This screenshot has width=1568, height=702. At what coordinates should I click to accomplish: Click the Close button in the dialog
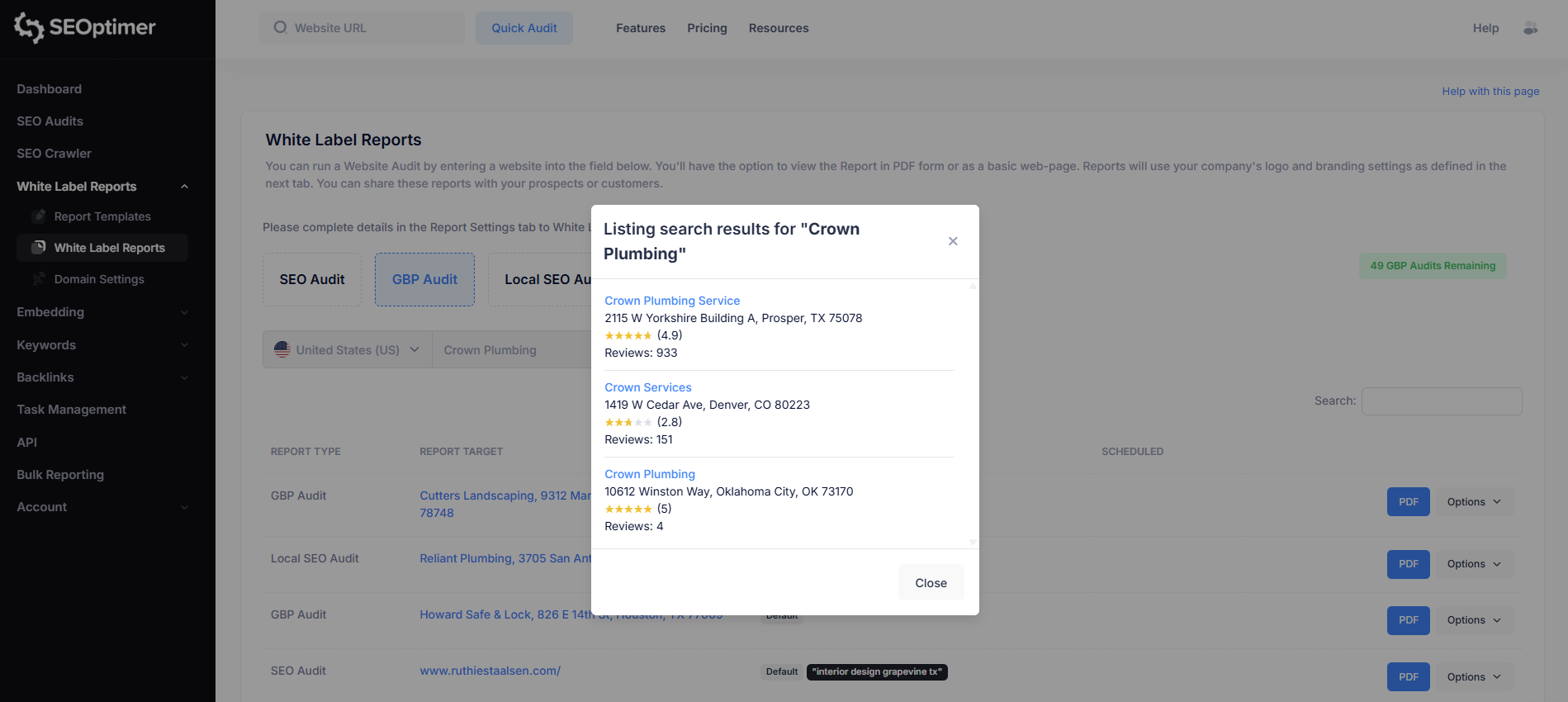(931, 583)
